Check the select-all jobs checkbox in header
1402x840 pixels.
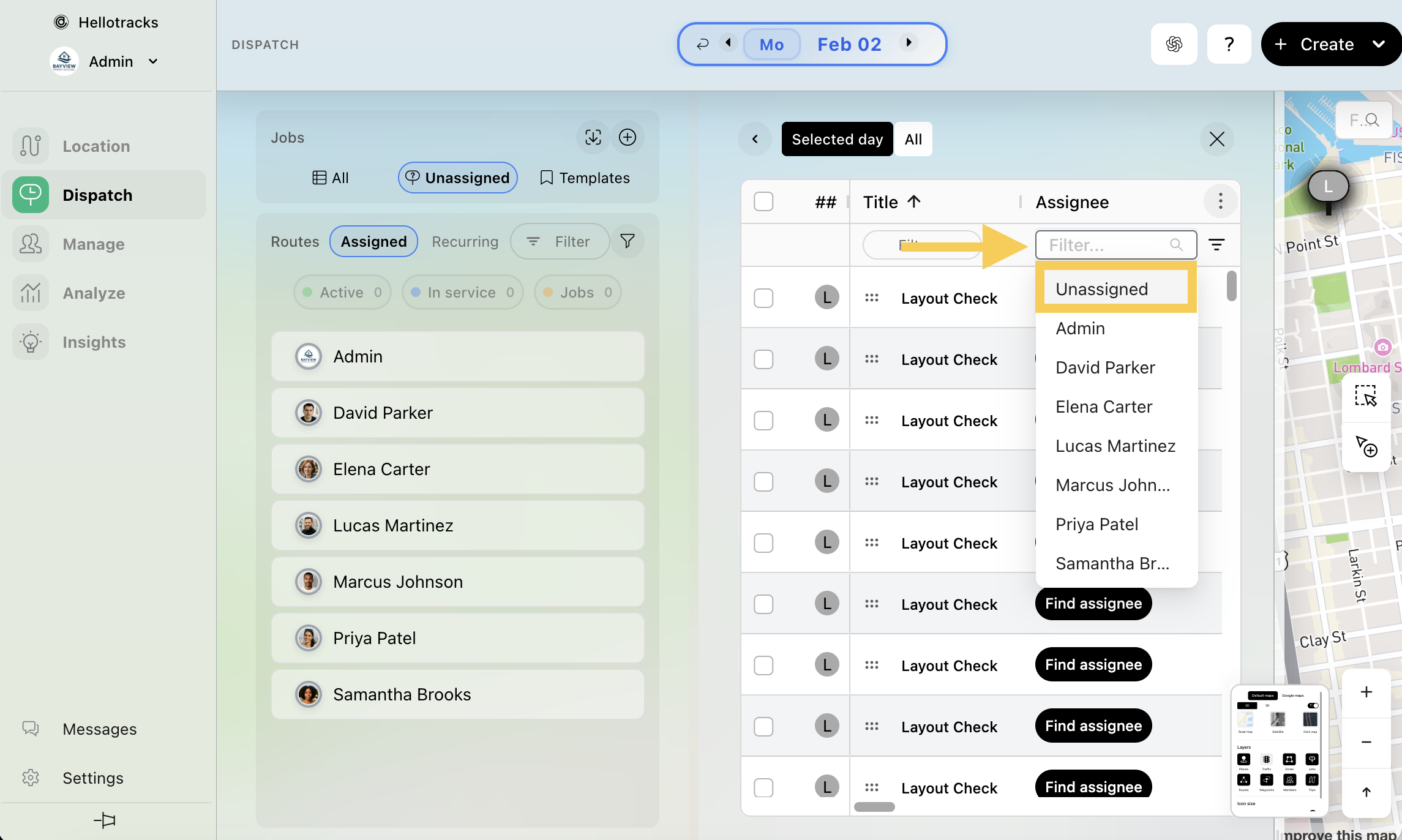763,201
